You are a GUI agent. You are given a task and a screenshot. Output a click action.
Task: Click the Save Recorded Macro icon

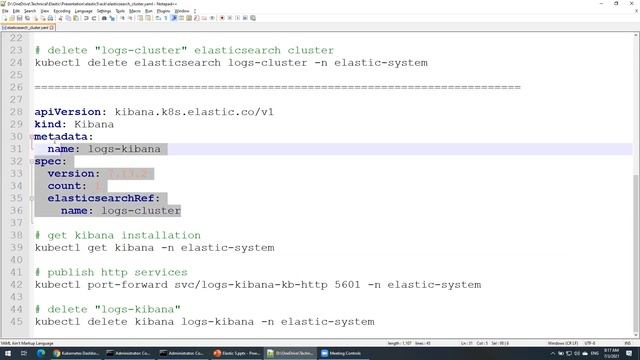[253, 18]
